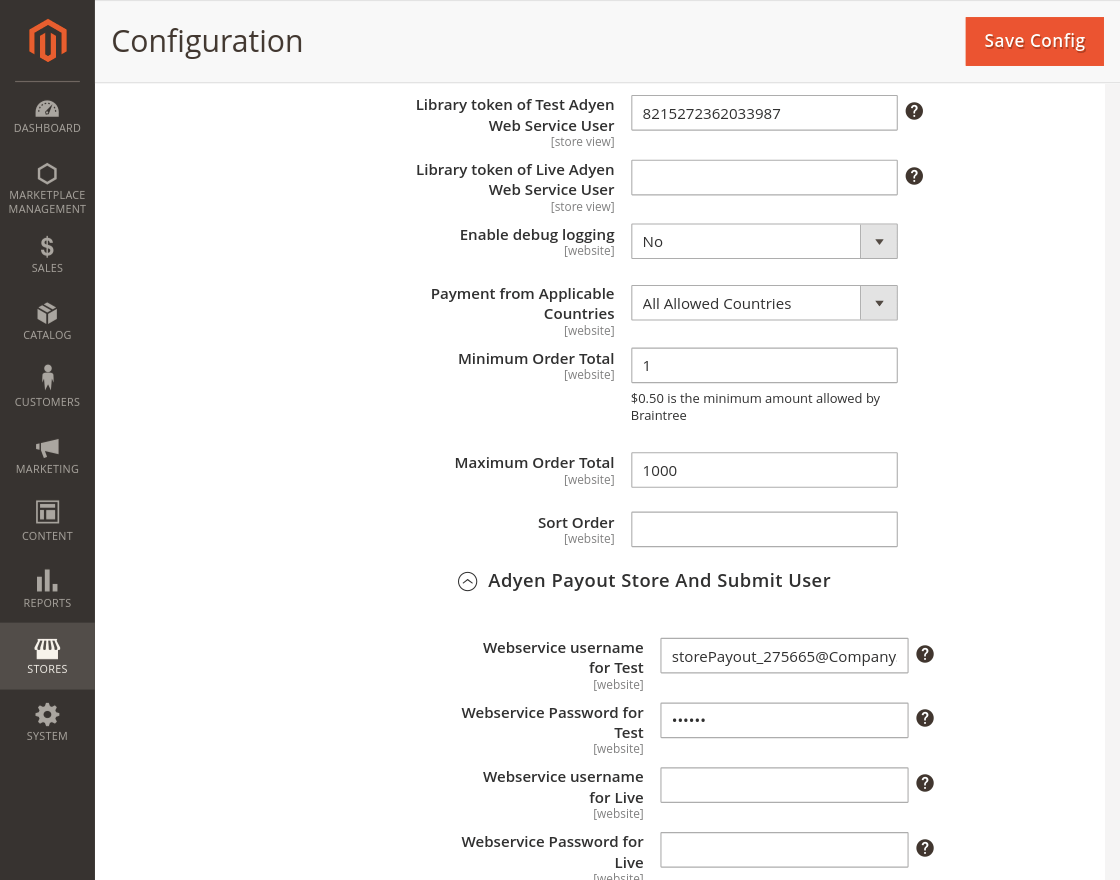Click the Sort Order input field

tap(764, 529)
